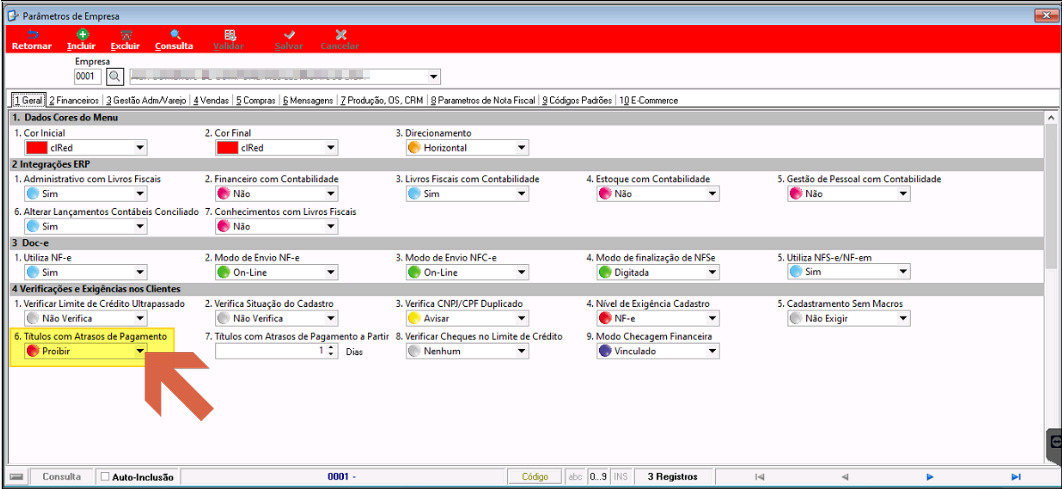Go to next record navigation arrow
Viewport: 1062px width, 489px height.
tap(931, 477)
